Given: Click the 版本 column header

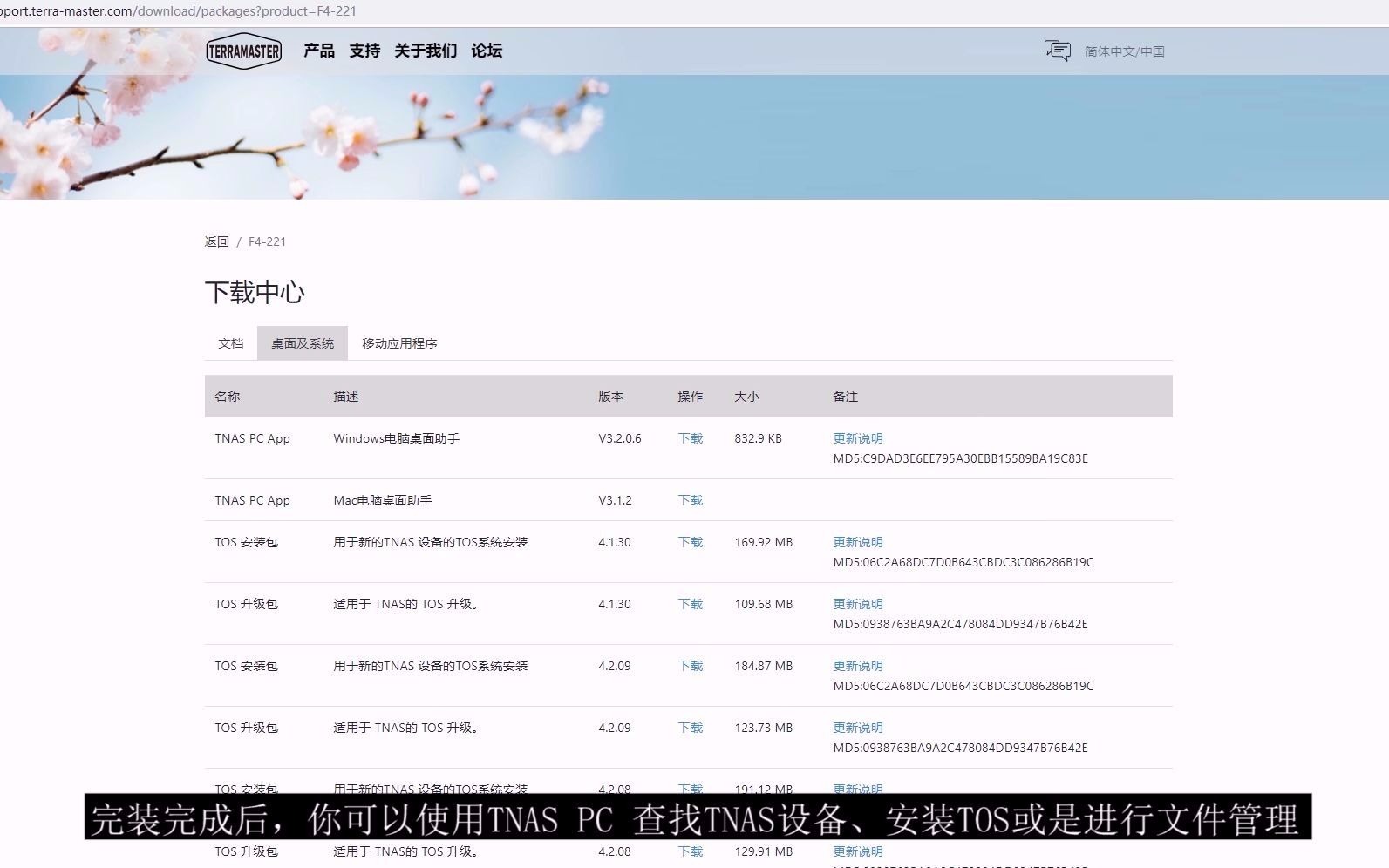Looking at the screenshot, I should (611, 397).
